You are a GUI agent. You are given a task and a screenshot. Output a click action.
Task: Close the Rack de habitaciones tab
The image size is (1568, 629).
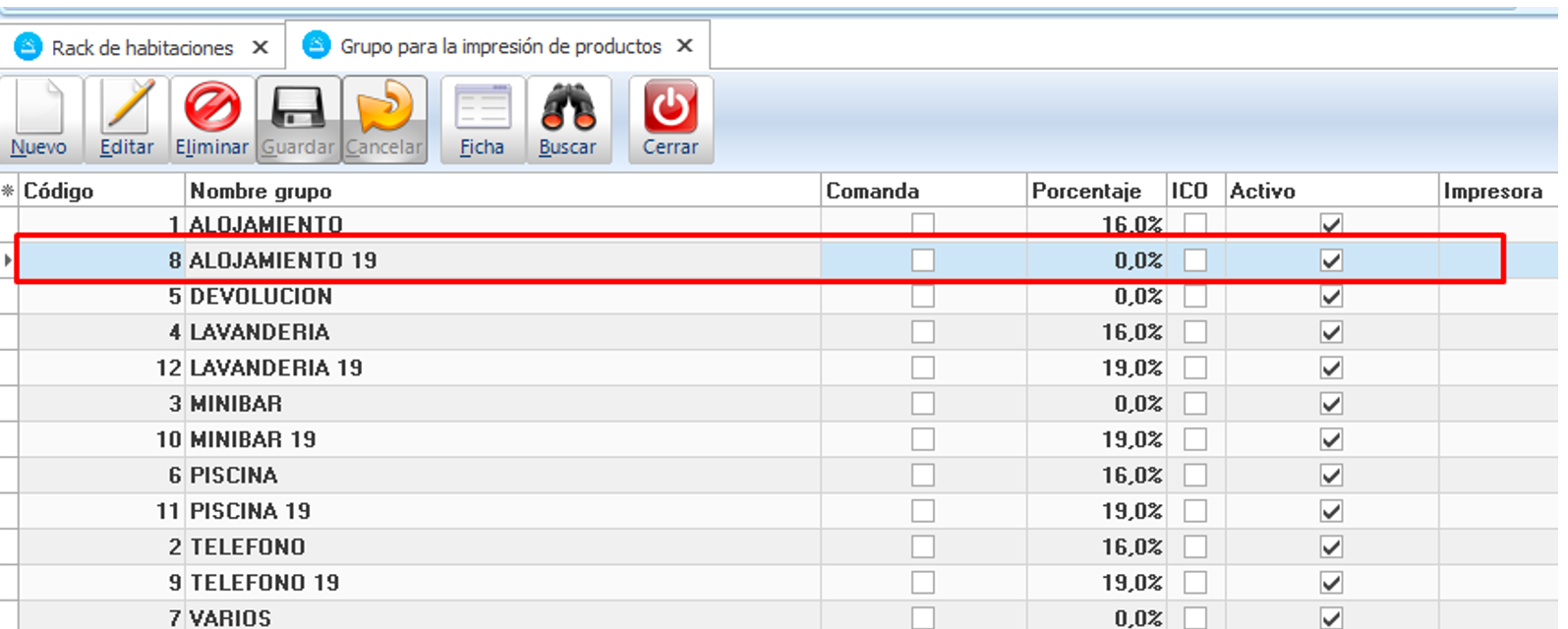click(x=261, y=47)
